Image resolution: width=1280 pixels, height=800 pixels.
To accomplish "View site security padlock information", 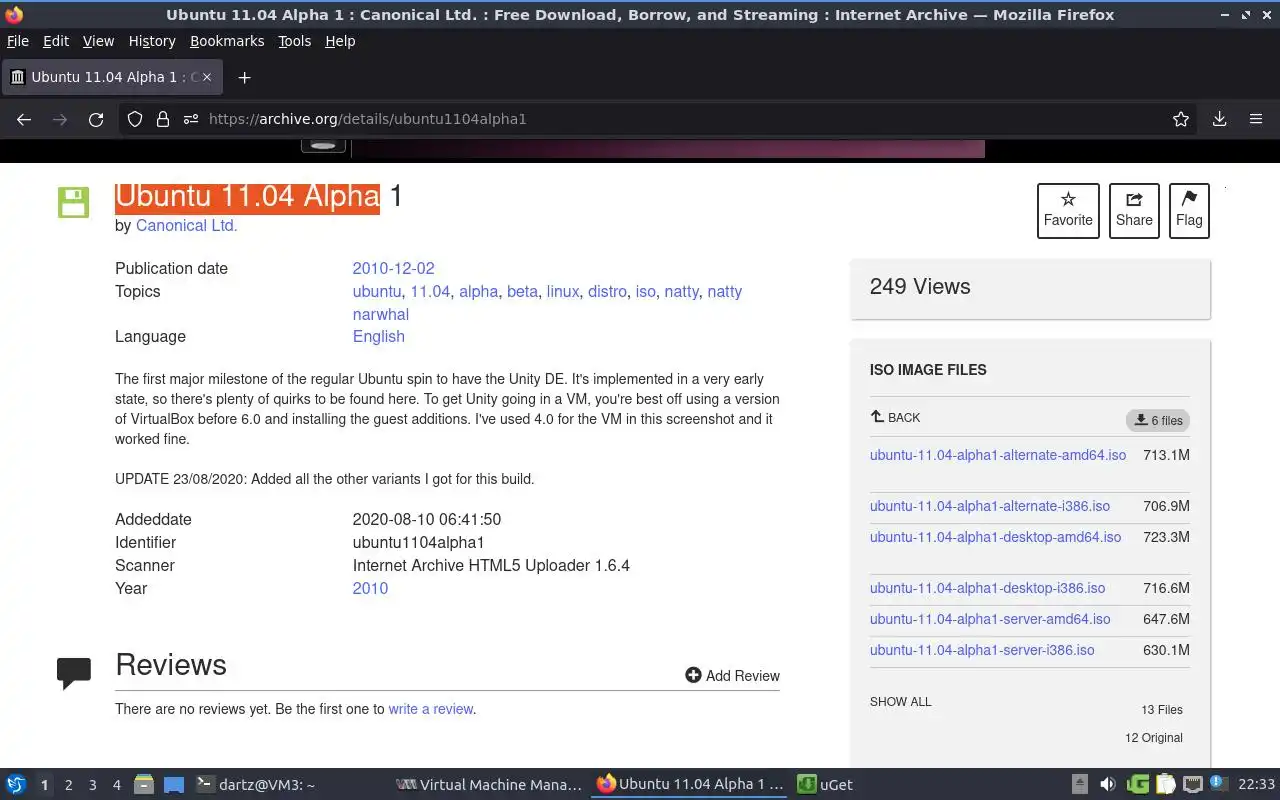I will pyautogui.click(x=162, y=119).
